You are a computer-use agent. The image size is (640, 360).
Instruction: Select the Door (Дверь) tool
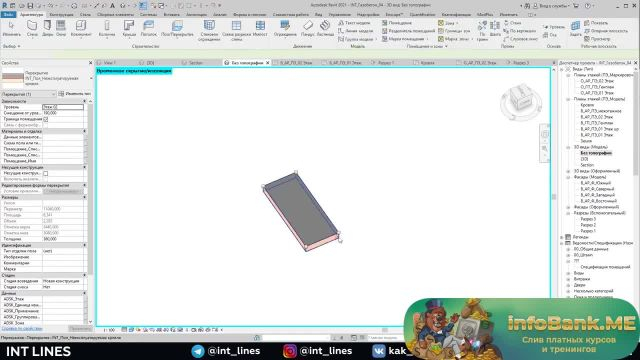(47, 28)
